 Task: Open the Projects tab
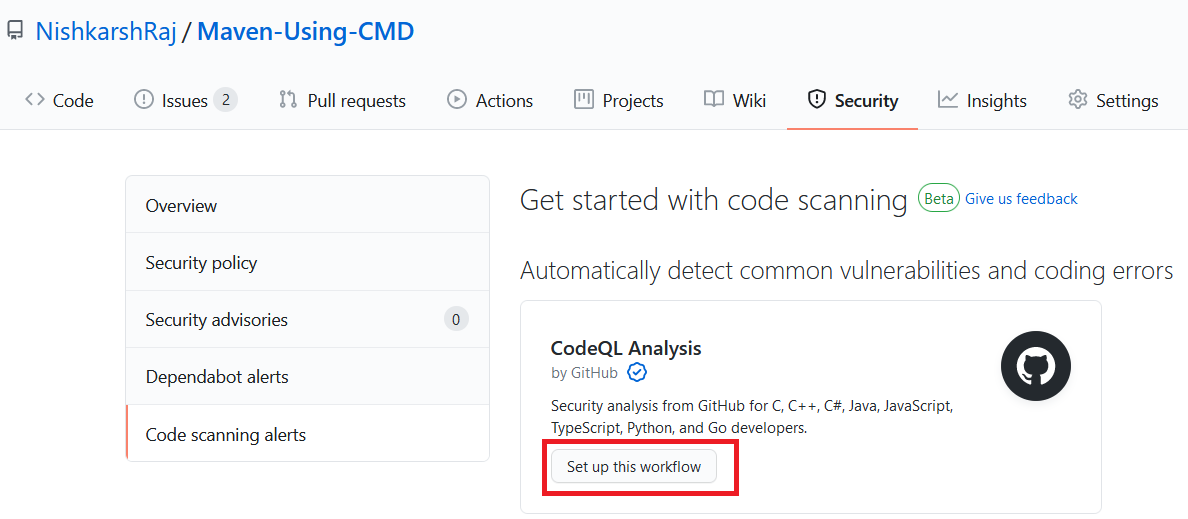coord(618,100)
